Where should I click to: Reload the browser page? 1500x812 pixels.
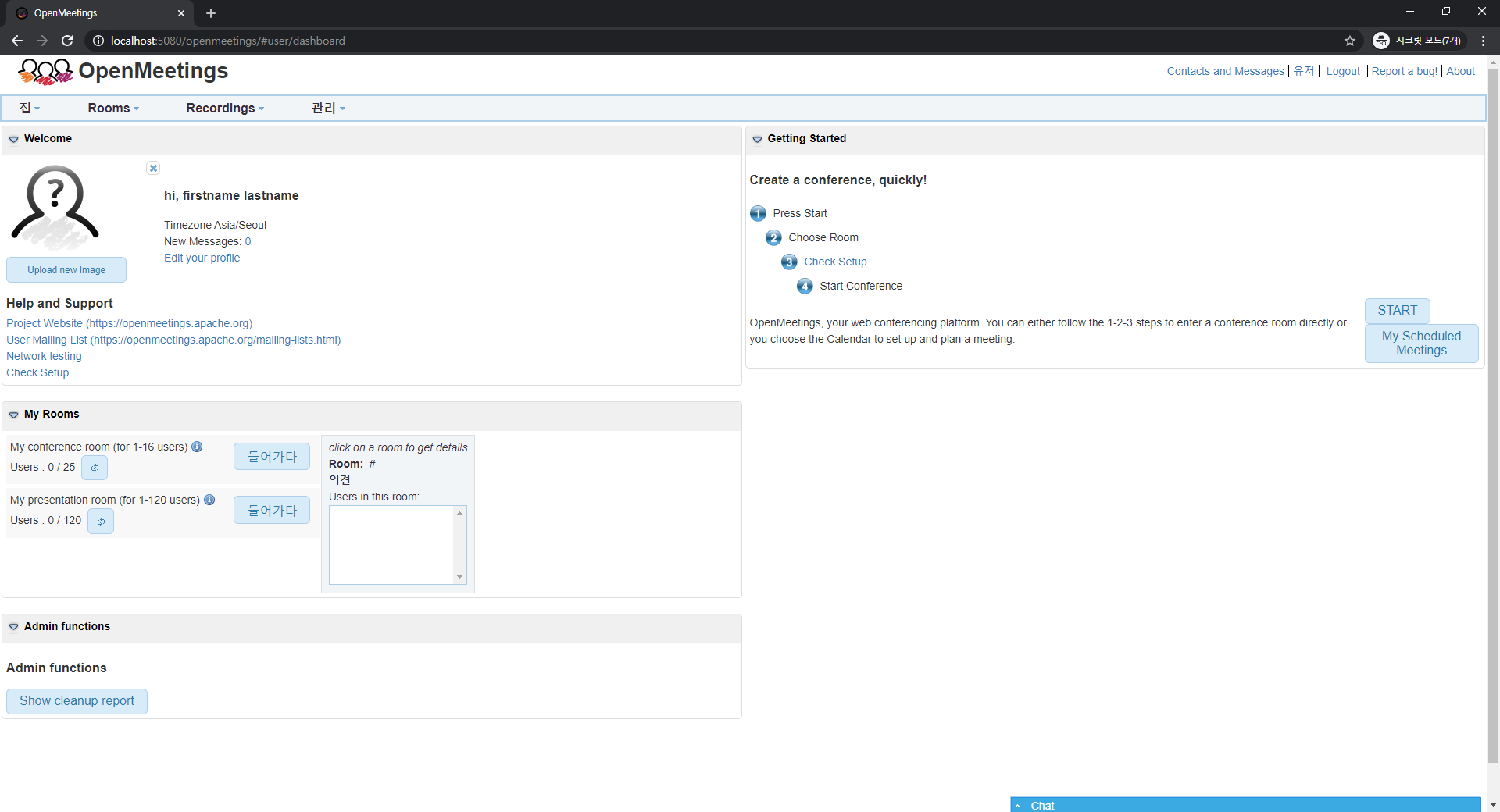tap(67, 41)
